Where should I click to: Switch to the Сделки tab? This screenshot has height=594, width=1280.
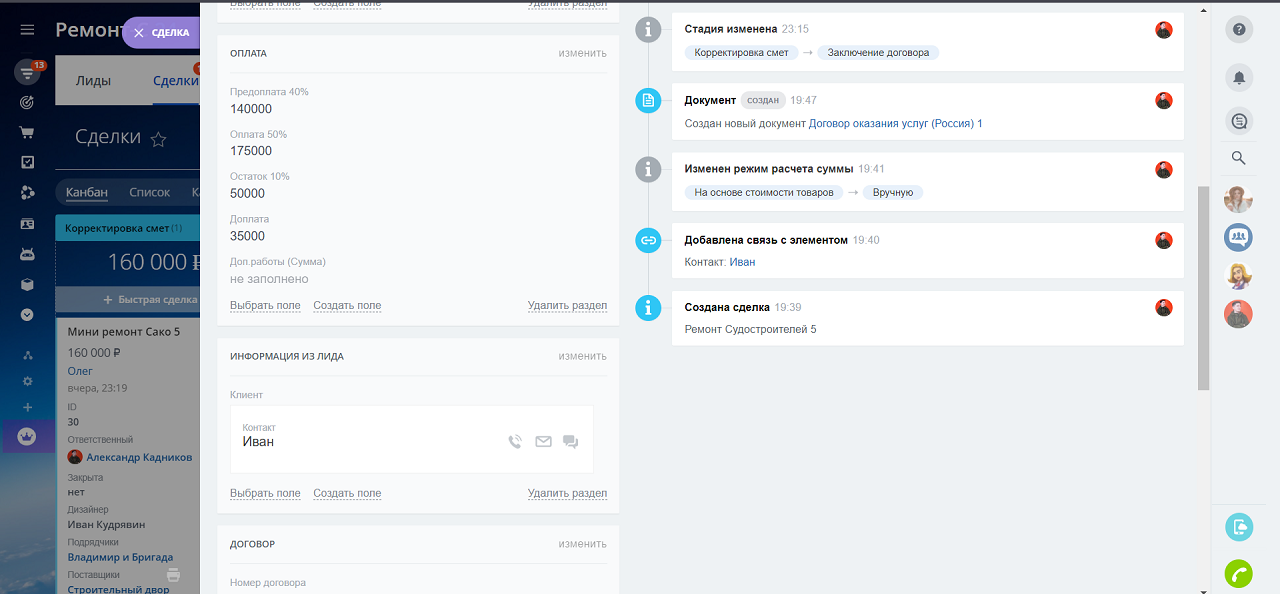tap(175, 81)
